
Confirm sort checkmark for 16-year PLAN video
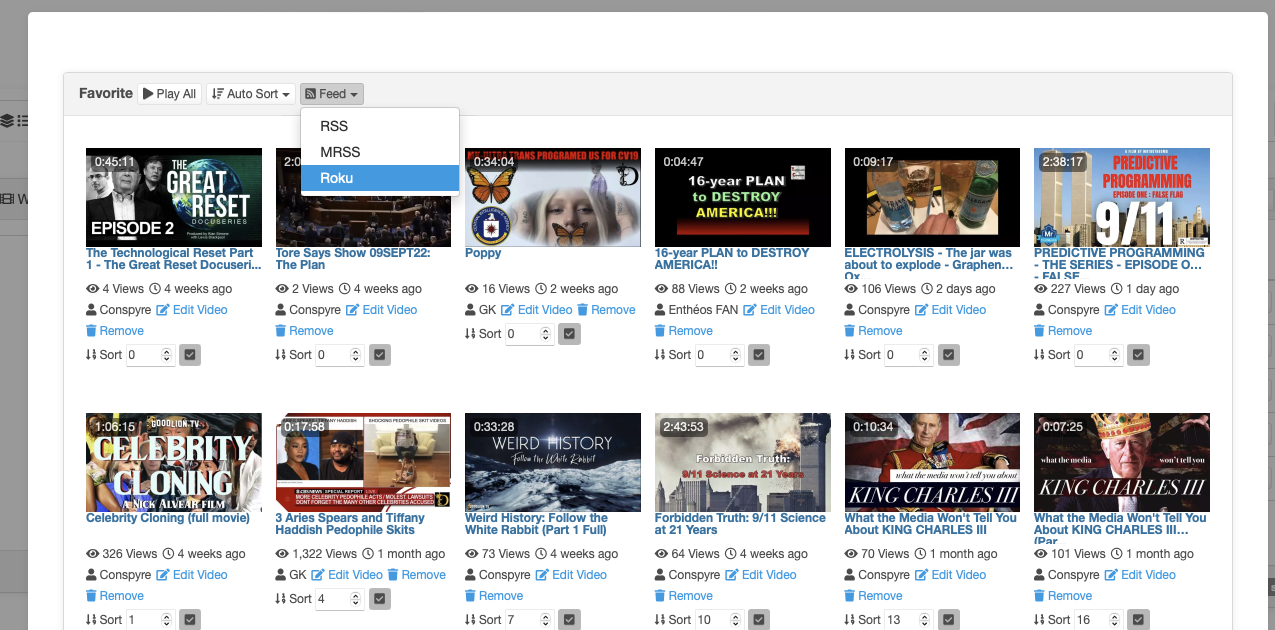pyautogui.click(x=759, y=355)
